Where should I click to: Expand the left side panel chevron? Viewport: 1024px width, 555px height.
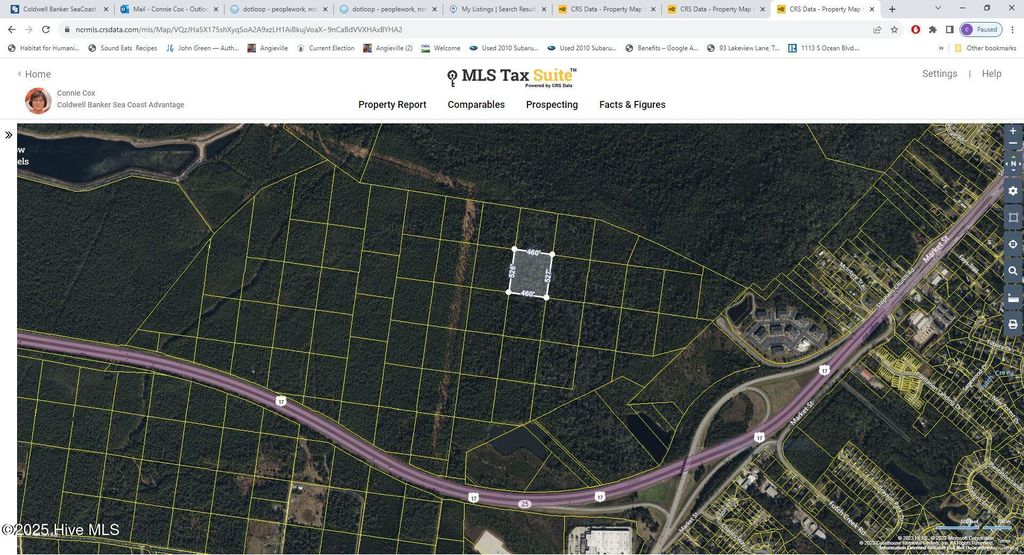tap(8, 135)
